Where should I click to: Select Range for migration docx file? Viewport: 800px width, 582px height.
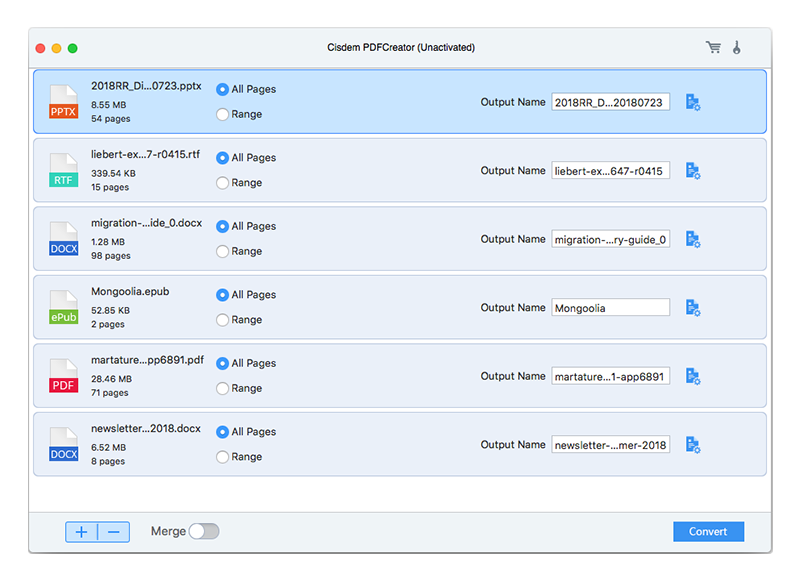tap(222, 251)
